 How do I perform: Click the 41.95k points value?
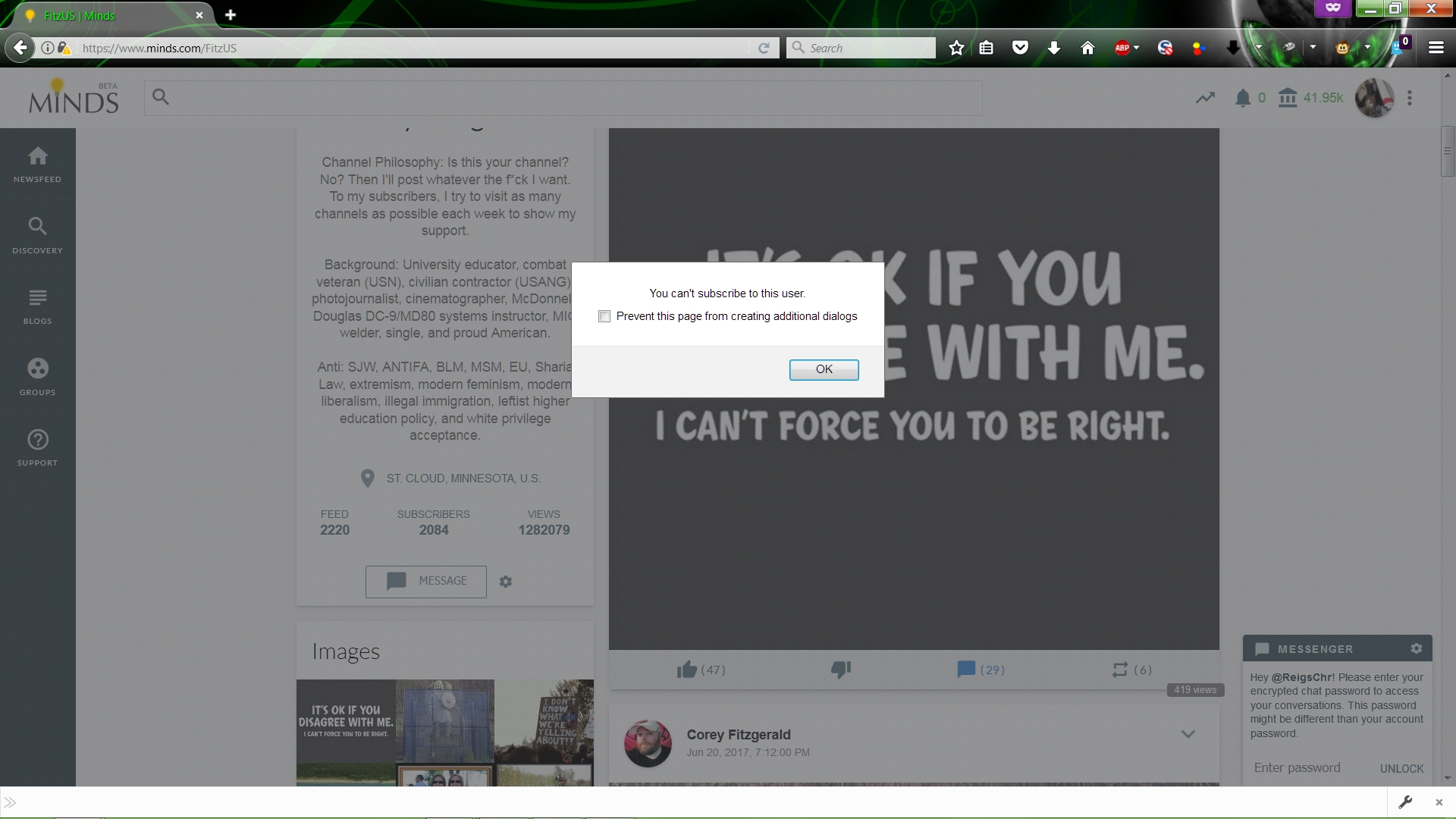click(x=1323, y=98)
